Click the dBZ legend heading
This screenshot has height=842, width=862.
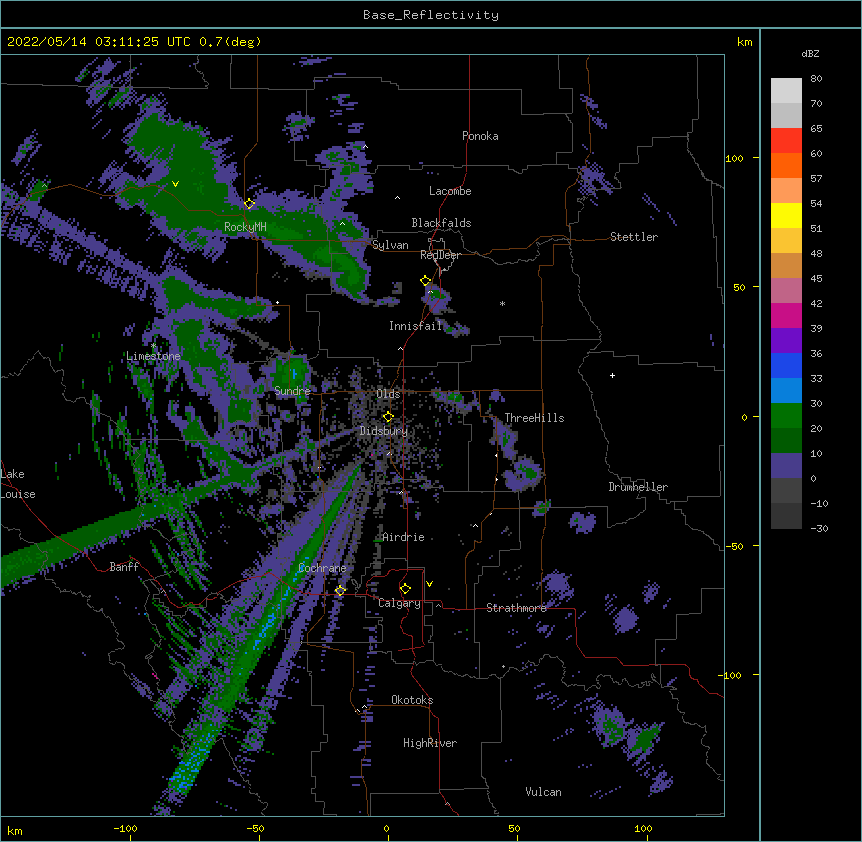[x=810, y=53]
